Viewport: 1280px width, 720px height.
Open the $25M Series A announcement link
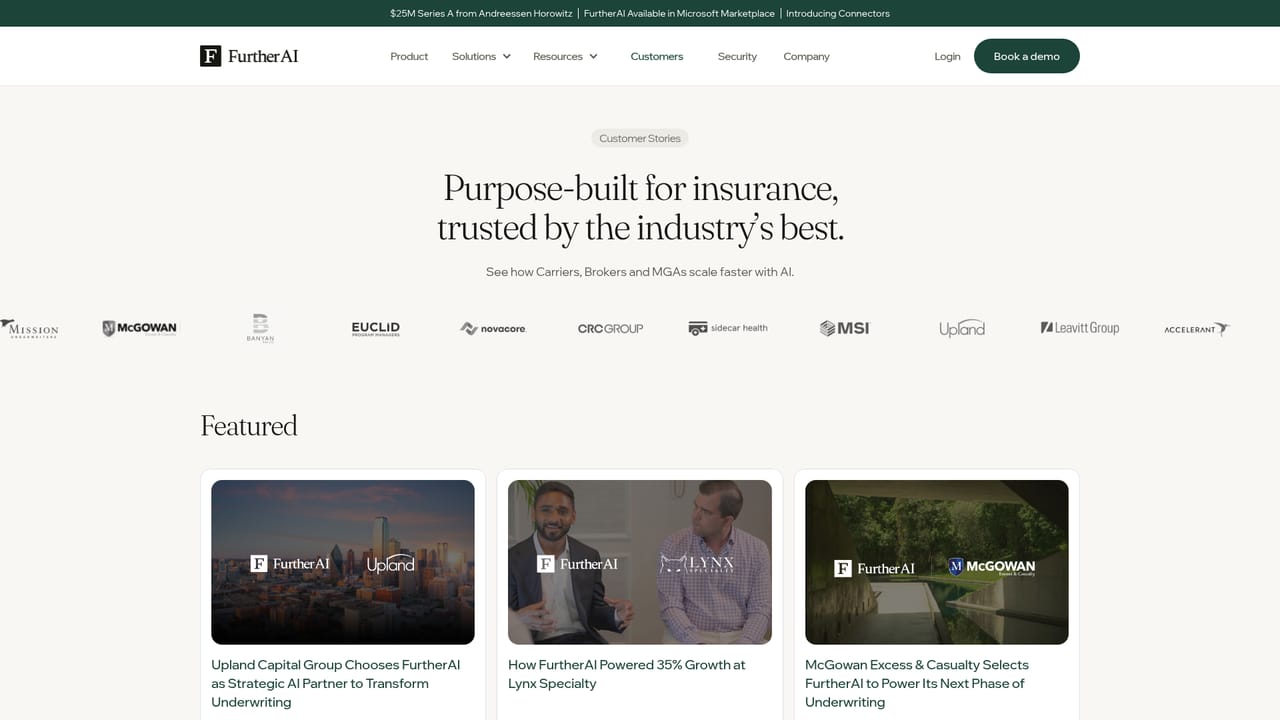tap(481, 13)
